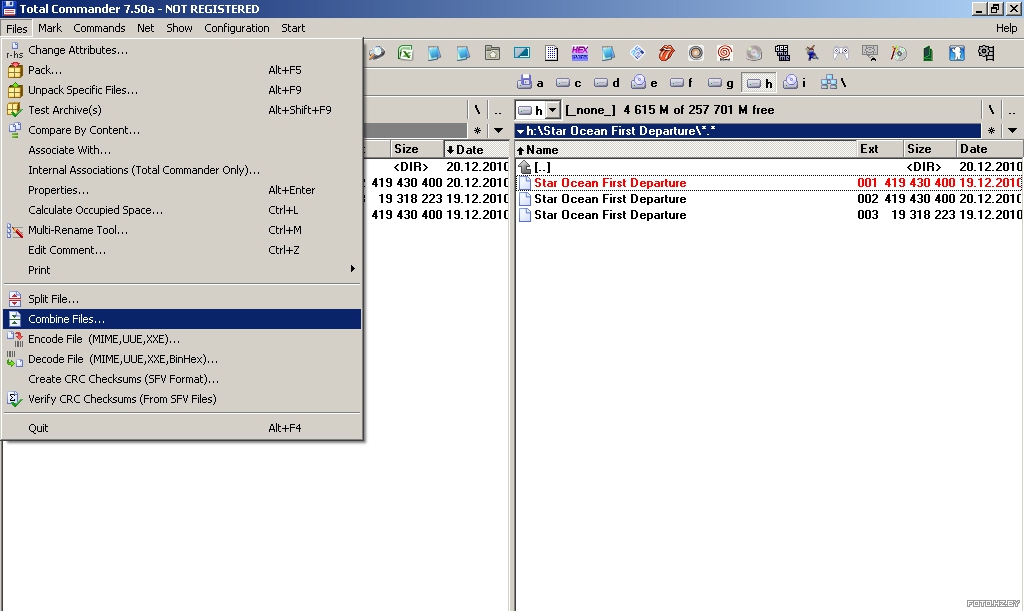
Task: Expand the Print submenu arrow
Action: [353, 269]
